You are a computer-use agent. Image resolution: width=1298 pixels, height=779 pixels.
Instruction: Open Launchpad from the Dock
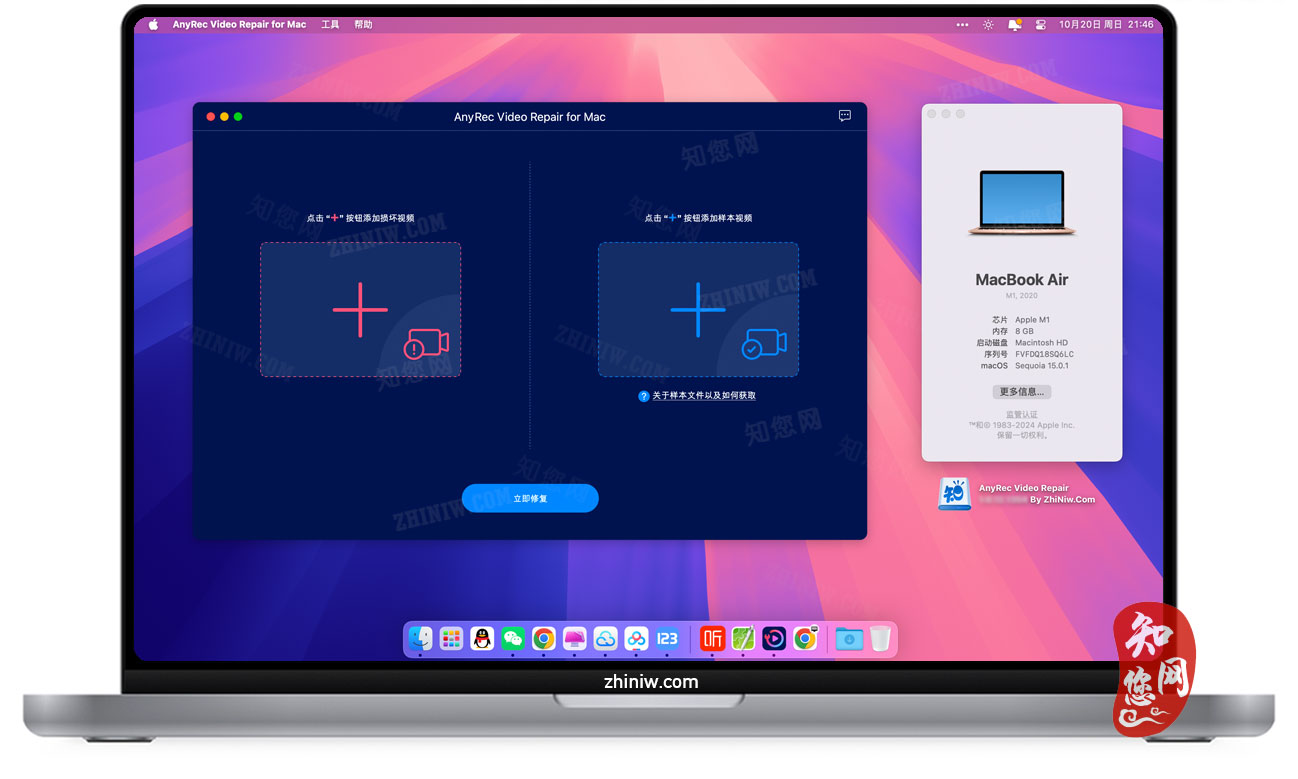452,638
